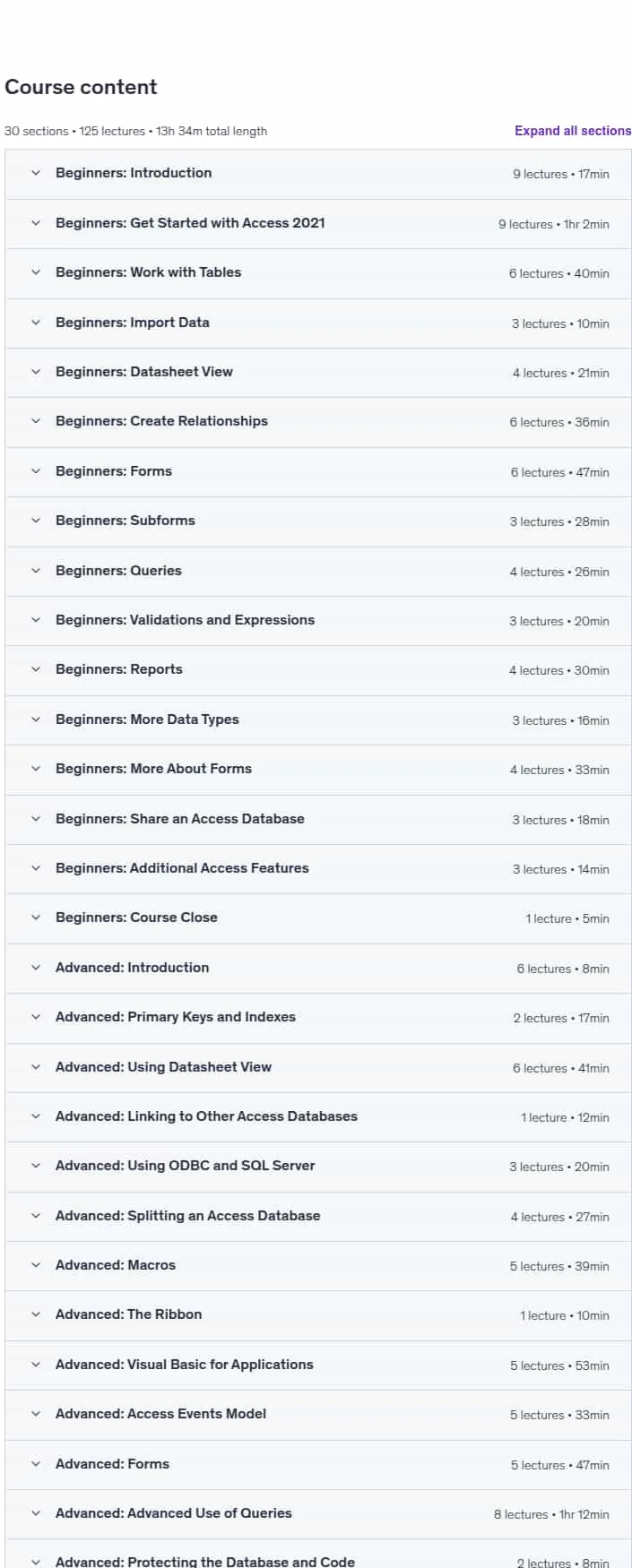632x1568 pixels.
Task: Expand chevron icon for Beginners: Subforms
Action: point(36,521)
